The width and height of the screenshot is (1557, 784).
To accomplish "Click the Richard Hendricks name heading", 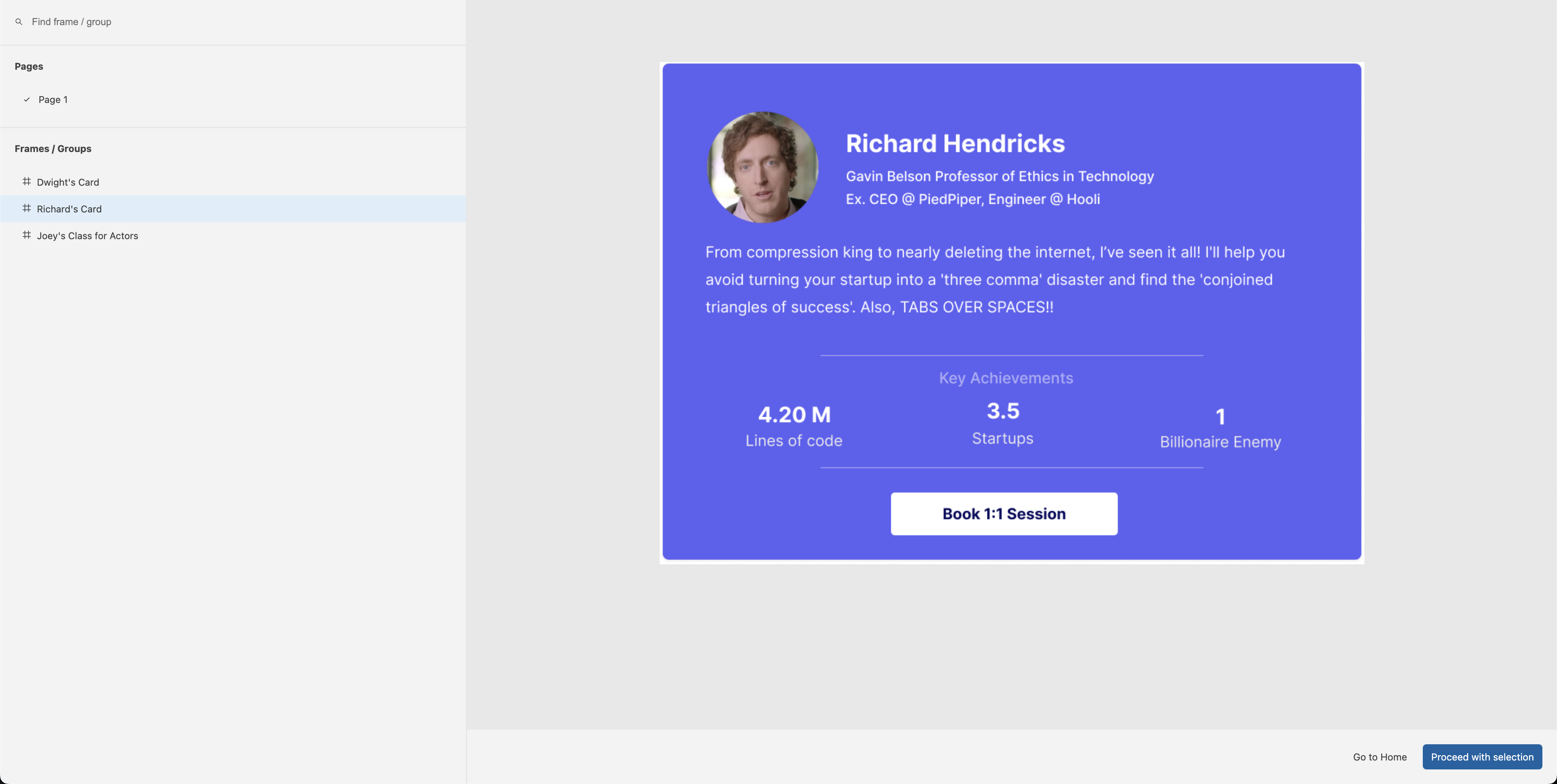I will click(955, 143).
